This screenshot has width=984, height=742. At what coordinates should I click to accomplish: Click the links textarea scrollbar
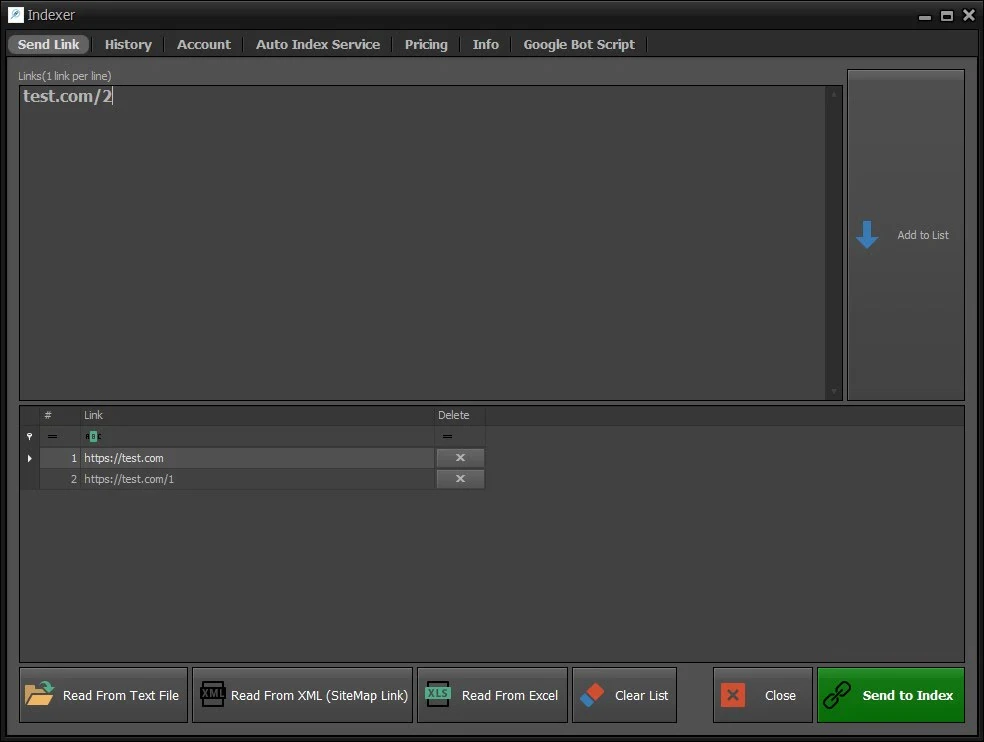click(835, 240)
